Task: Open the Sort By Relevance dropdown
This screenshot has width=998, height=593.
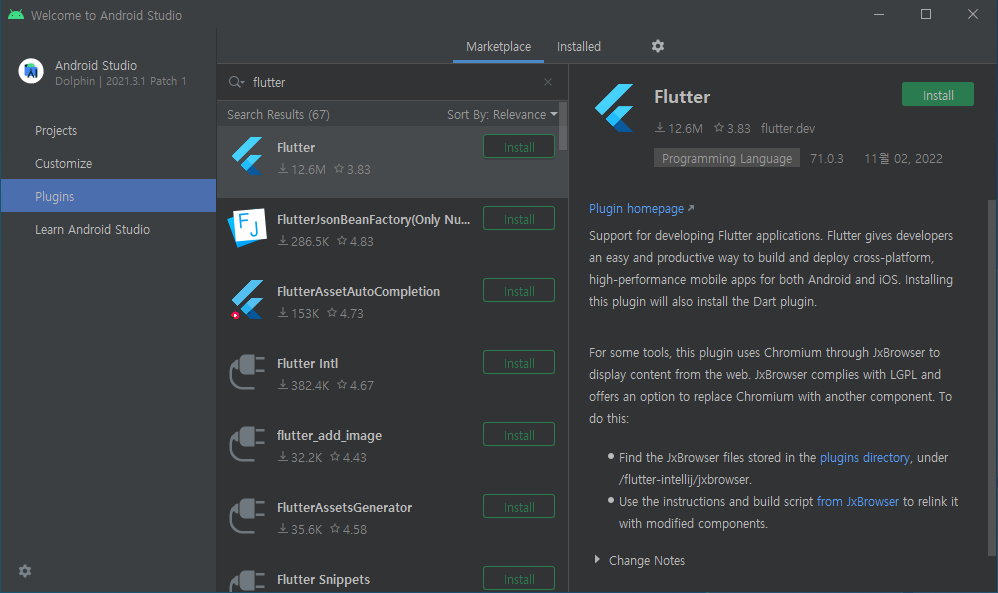Action: point(502,115)
